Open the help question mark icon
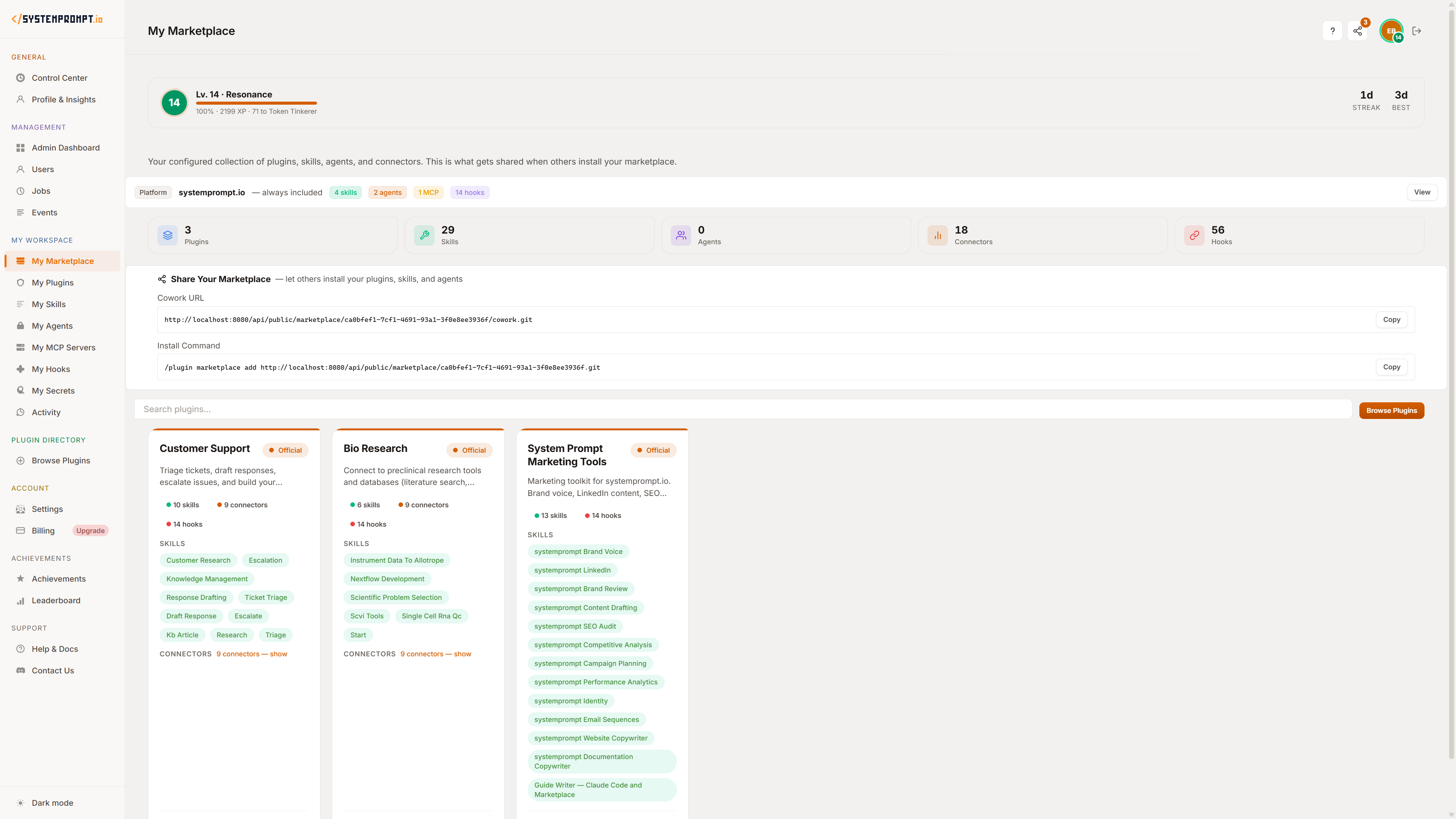 1332,30
